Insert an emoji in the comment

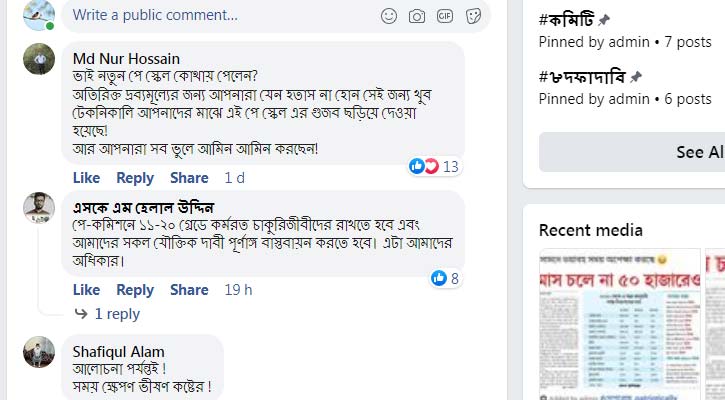389,15
